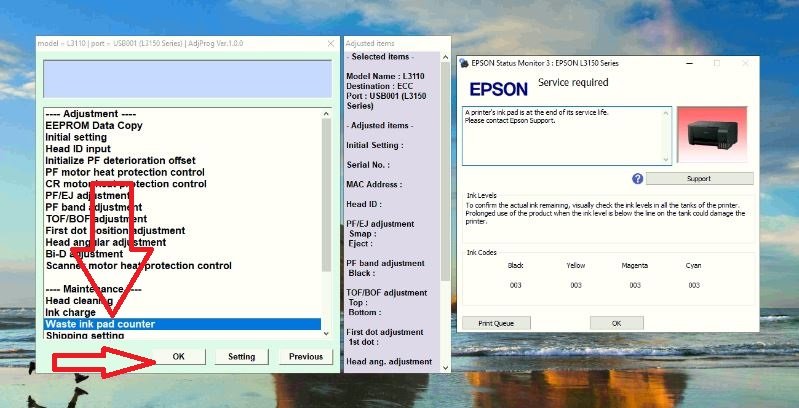
Task: Click OK in EPSON Status Monitor
Action: point(617,323)
